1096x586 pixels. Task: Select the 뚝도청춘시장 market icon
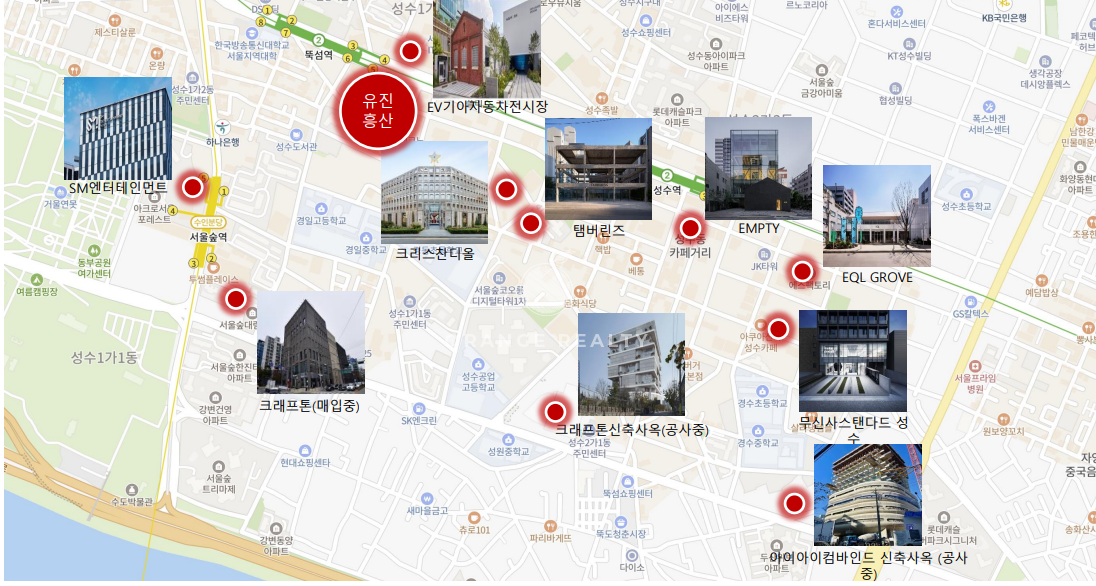tap(621, 522)
